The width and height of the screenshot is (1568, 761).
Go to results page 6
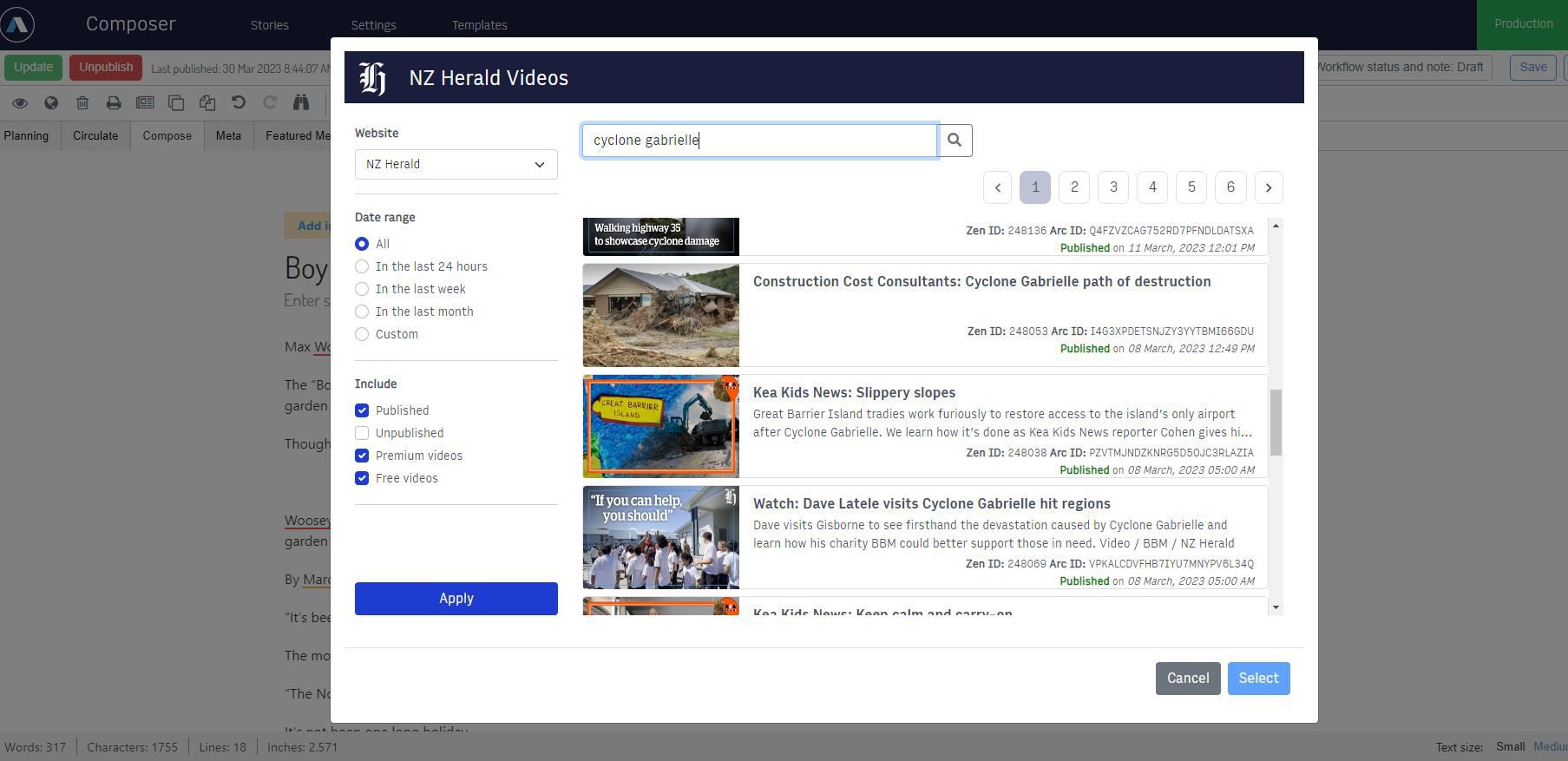tap(1230, 187)
